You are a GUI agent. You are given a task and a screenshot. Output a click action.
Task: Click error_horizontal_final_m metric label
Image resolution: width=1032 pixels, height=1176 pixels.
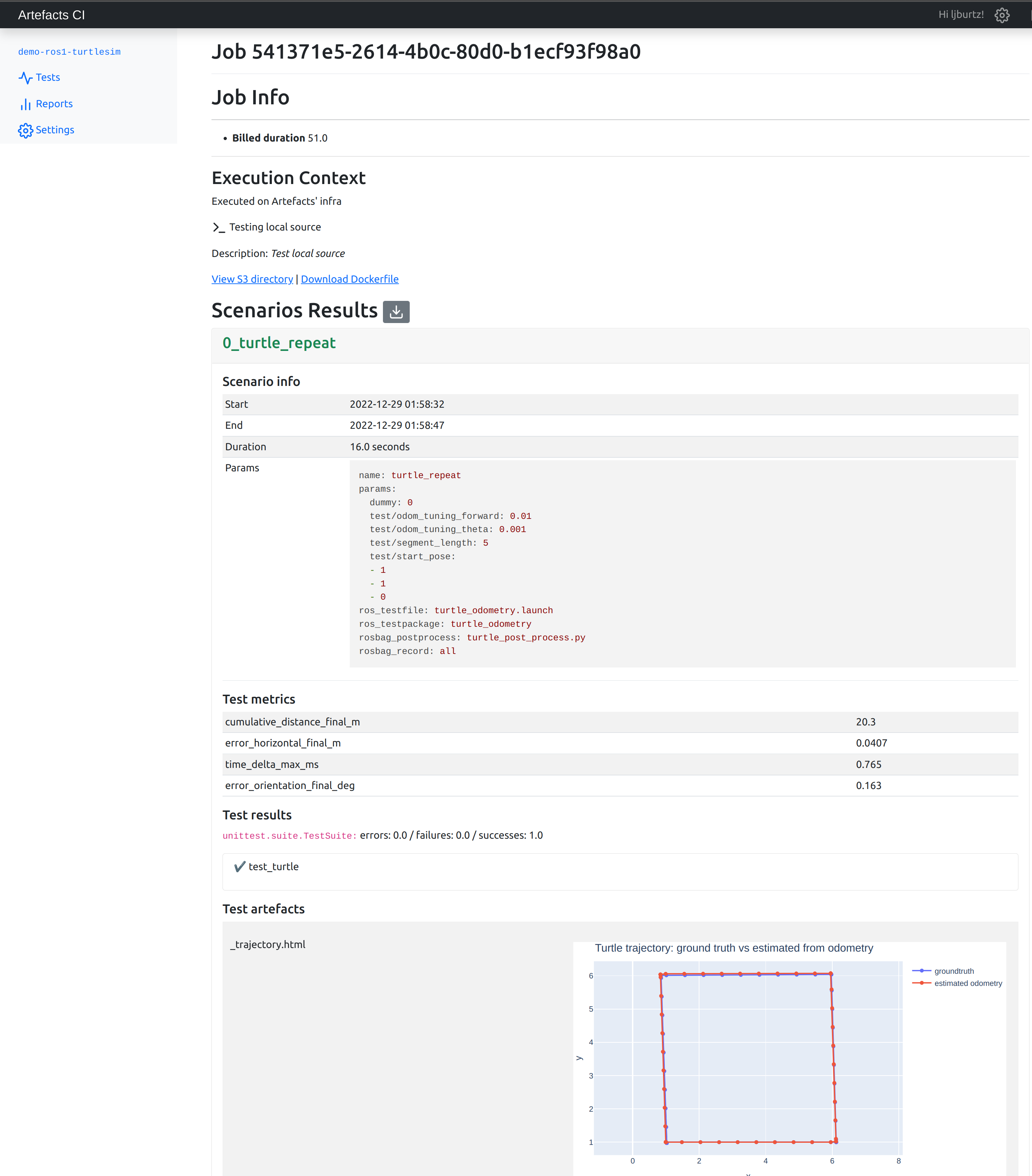[283, 743]
